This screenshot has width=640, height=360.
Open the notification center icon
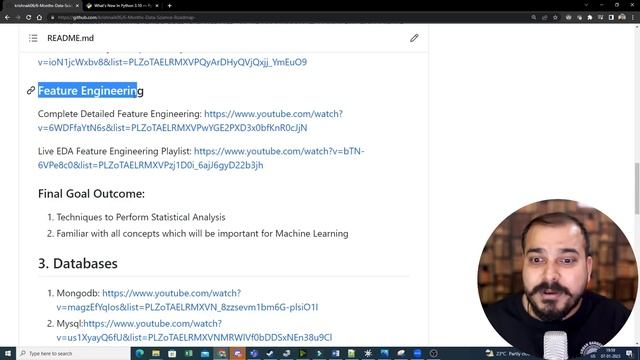(x=630, y=353)
